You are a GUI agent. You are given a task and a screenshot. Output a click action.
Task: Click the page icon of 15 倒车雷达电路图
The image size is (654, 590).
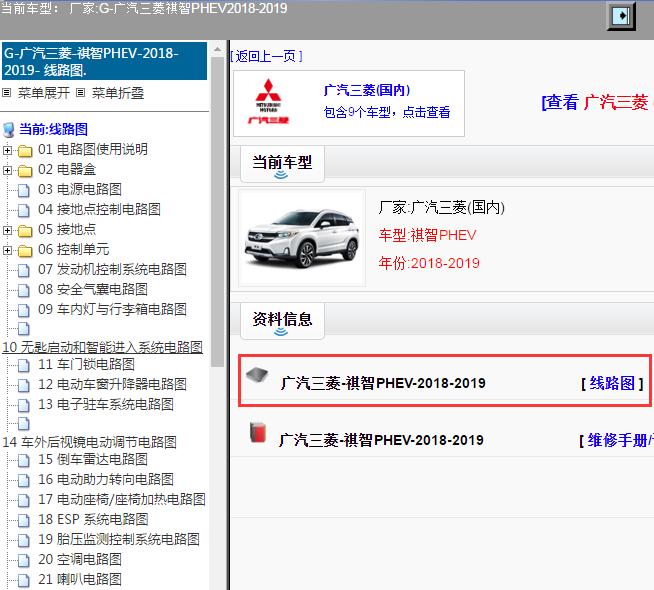[24, 460]
